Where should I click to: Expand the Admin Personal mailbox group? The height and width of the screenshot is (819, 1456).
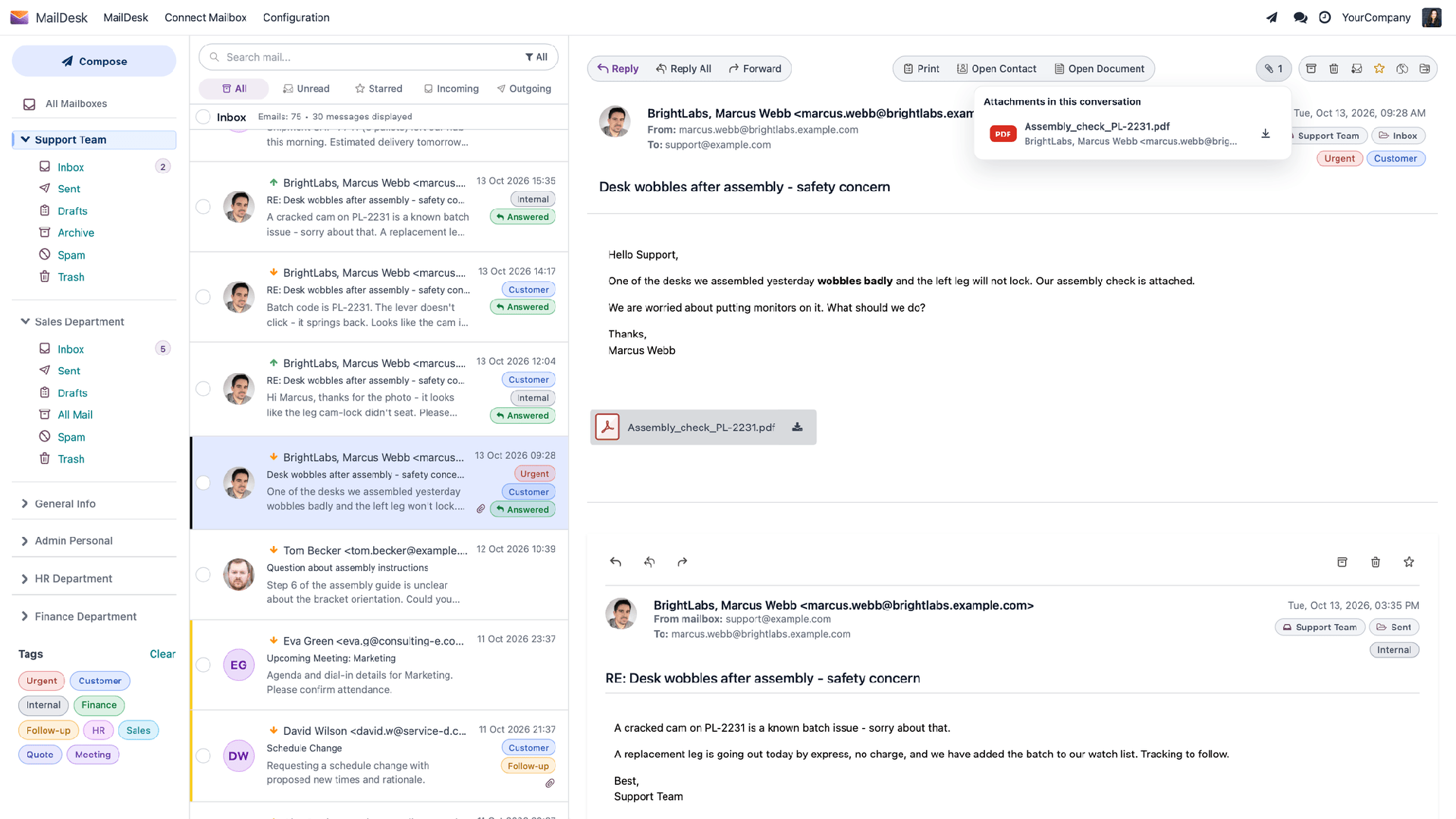point(25,541)
